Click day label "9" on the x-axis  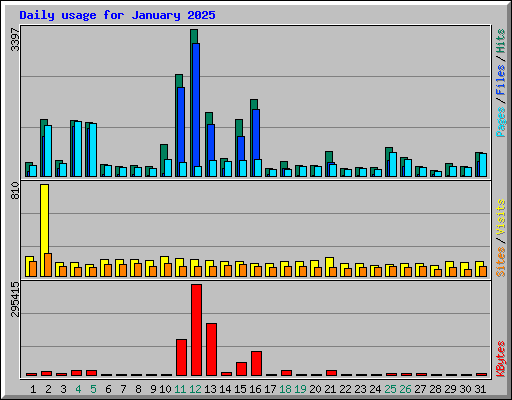pyautogui.click(x=153, y=389)
